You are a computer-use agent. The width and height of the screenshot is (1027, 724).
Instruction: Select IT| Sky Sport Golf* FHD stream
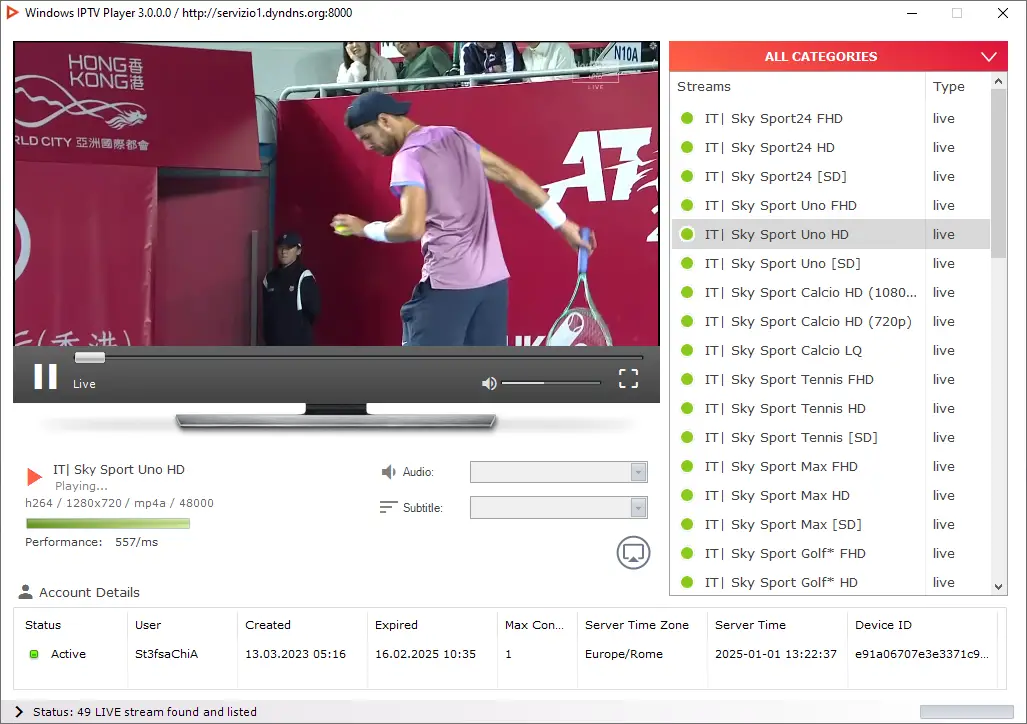pos(831,553)
